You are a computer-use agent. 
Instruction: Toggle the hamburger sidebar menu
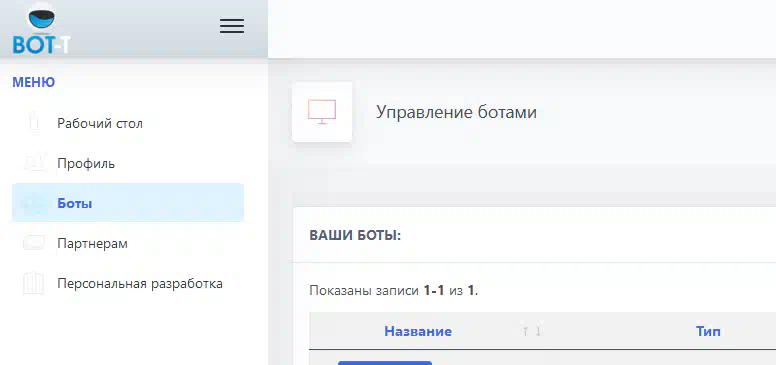(x=232, y=26)
